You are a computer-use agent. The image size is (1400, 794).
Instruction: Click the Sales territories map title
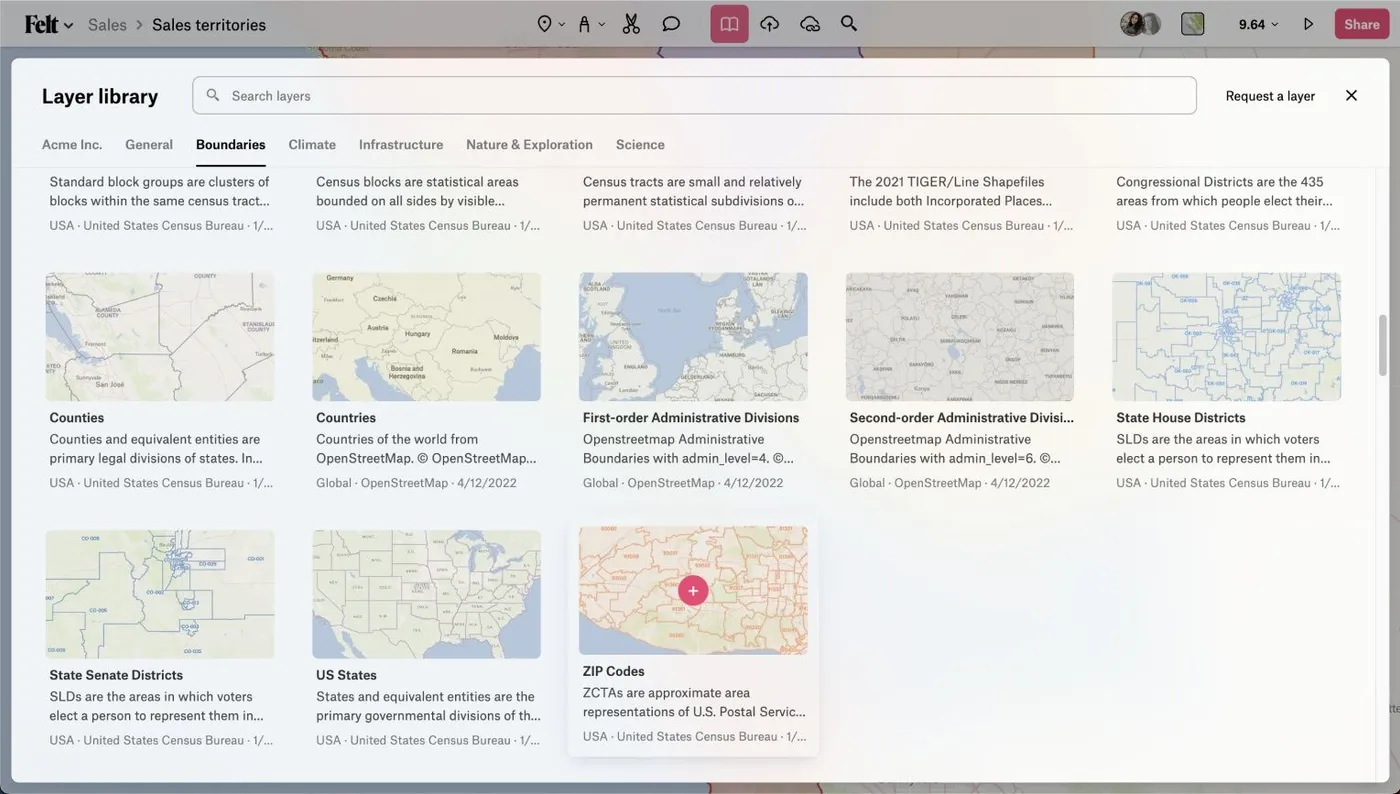pyautogui.click(x=209, y=24)
